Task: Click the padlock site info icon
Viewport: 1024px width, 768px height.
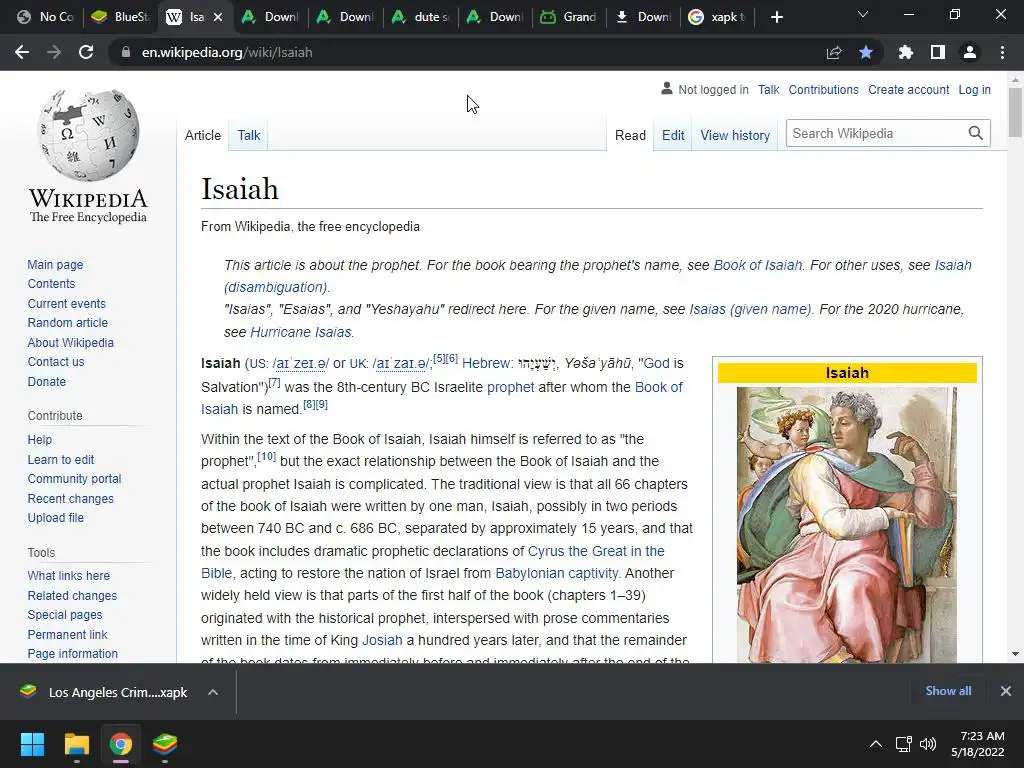Action: point(126,52)
